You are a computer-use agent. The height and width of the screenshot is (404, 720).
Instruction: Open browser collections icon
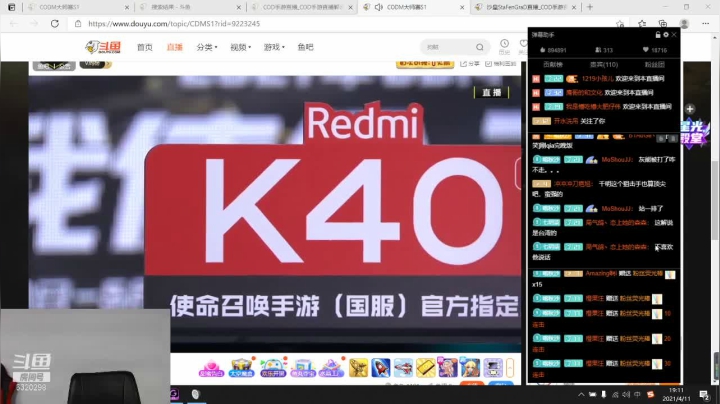[x=663, y=23]
